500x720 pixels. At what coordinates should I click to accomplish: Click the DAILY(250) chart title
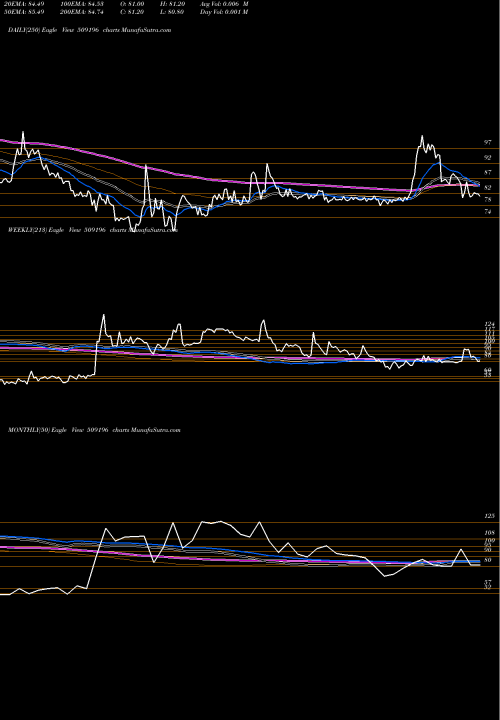tap(90, 30)
